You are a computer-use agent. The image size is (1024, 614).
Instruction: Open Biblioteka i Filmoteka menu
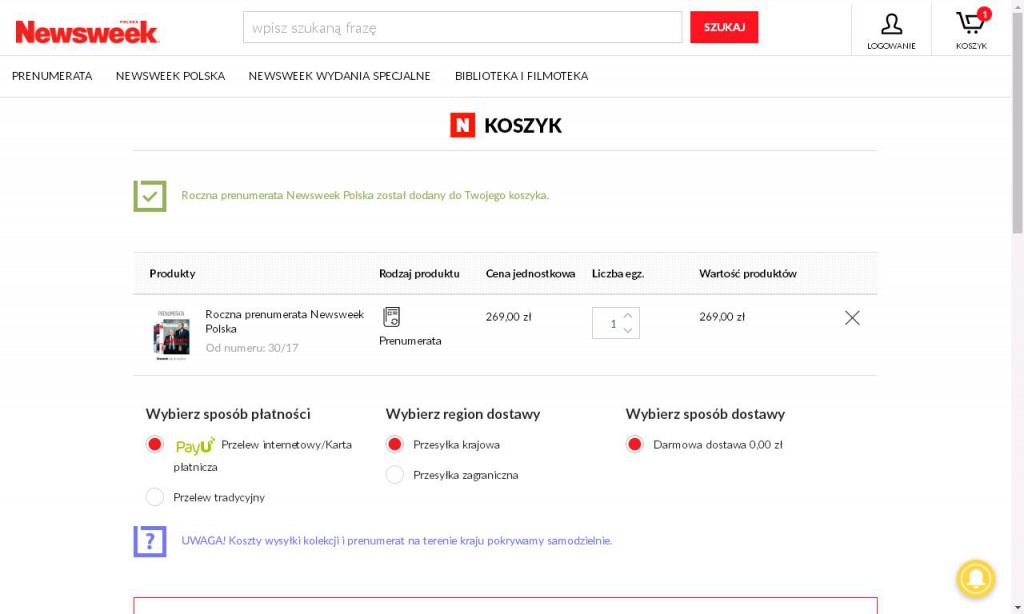[521, 76]
